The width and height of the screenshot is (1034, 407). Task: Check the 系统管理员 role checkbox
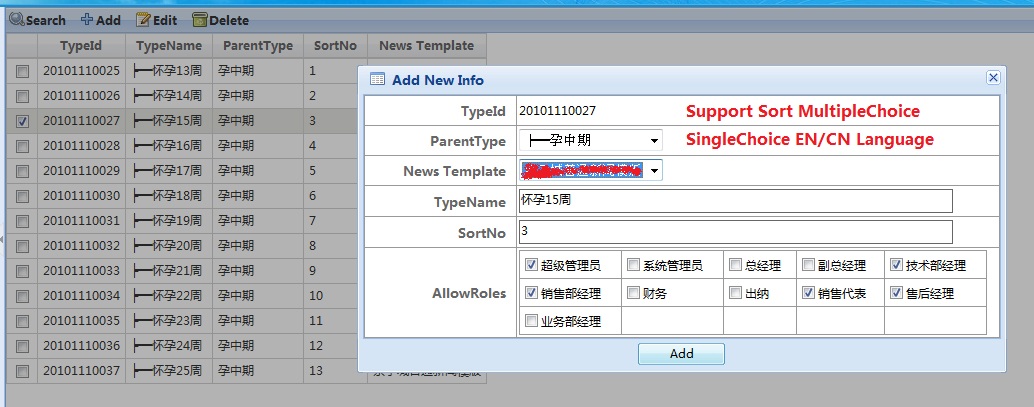click(x=633, y=265)
